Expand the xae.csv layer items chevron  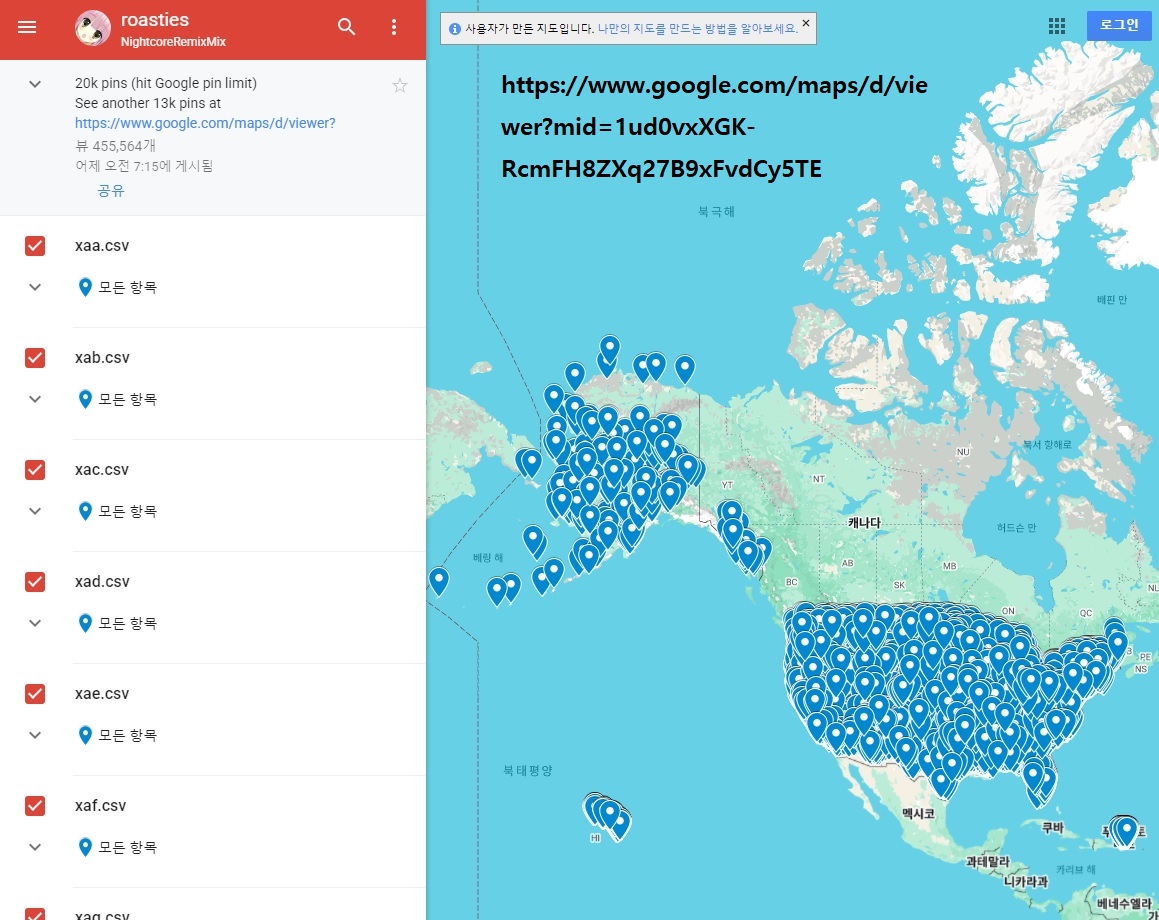[35, 735]
